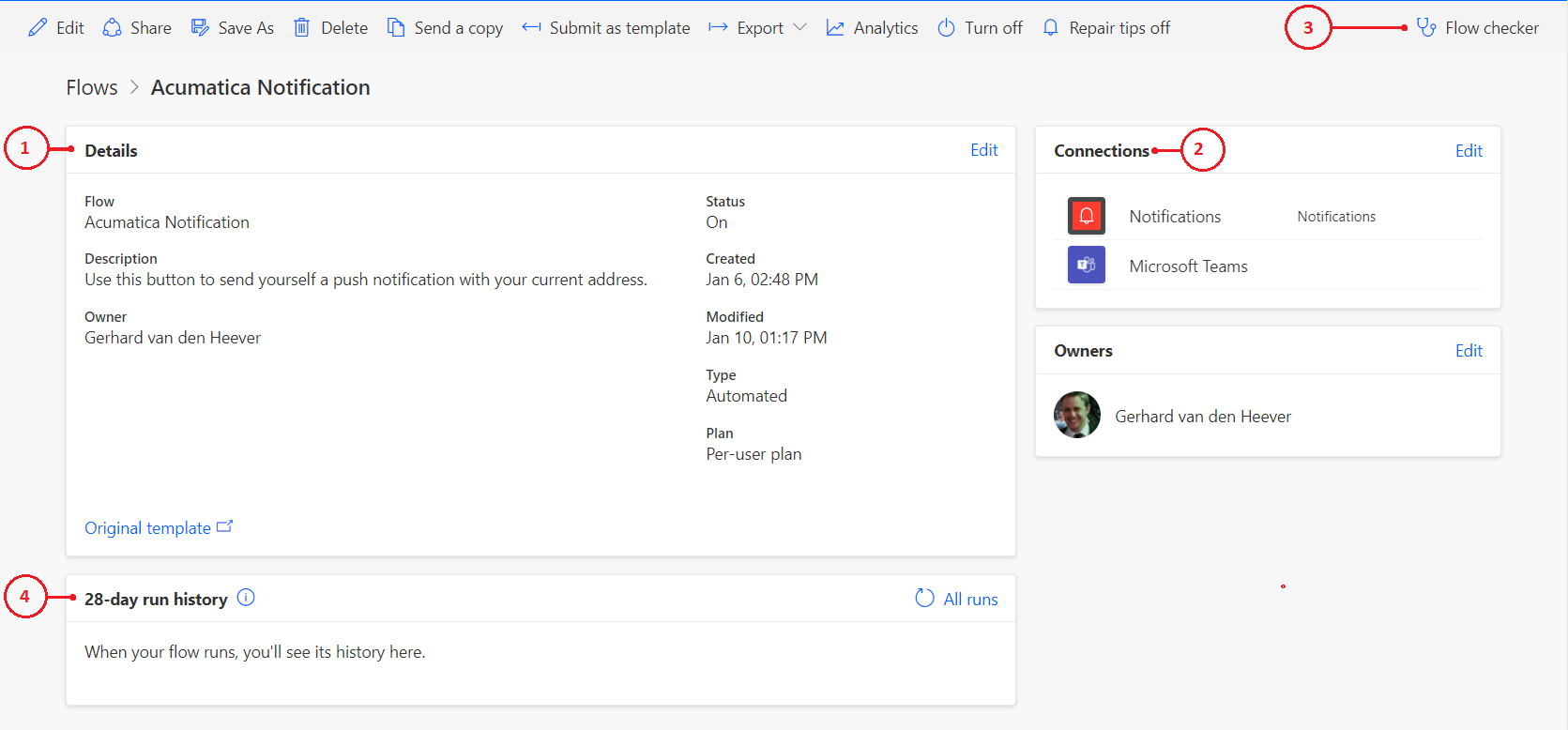Choose Save As in the toolbar
Viewport: 1568px width, 730px height.
233,28
